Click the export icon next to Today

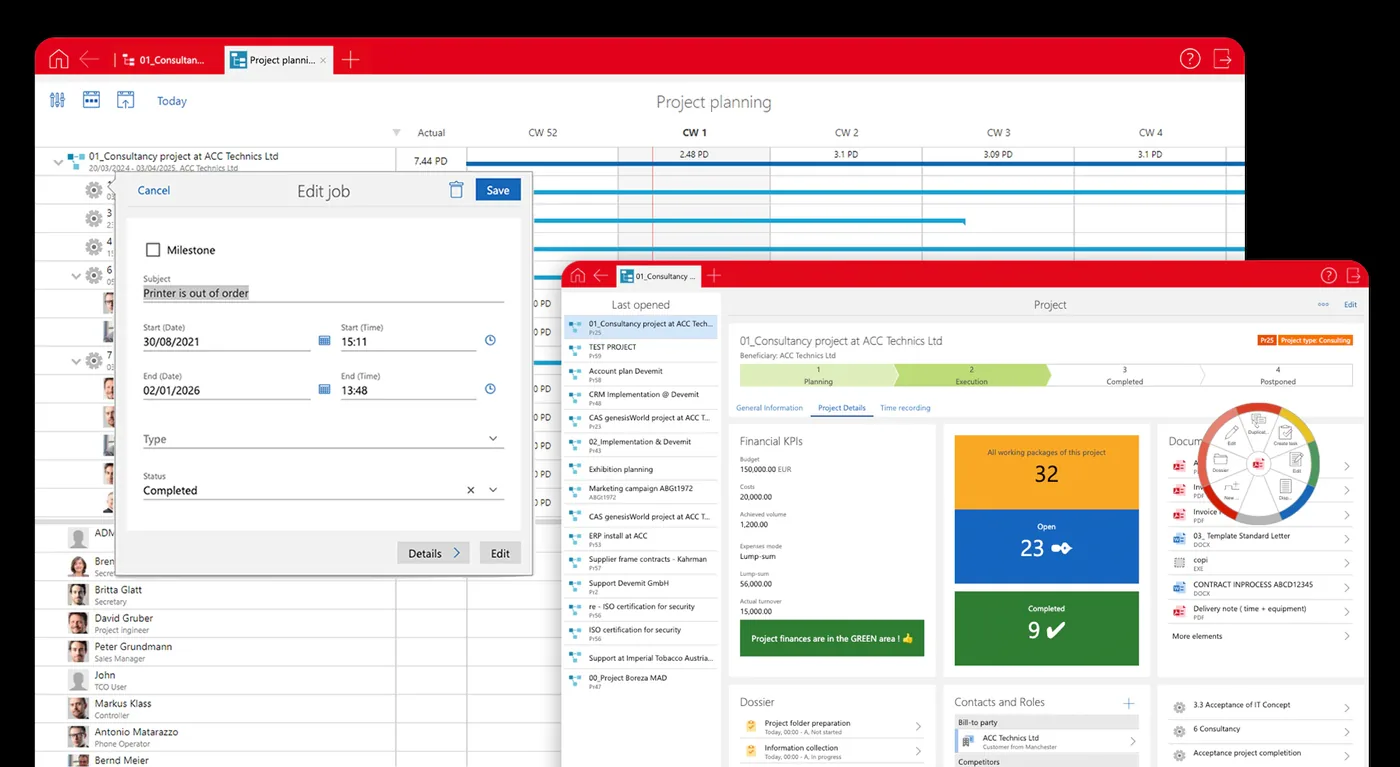(x=125, y=100)
